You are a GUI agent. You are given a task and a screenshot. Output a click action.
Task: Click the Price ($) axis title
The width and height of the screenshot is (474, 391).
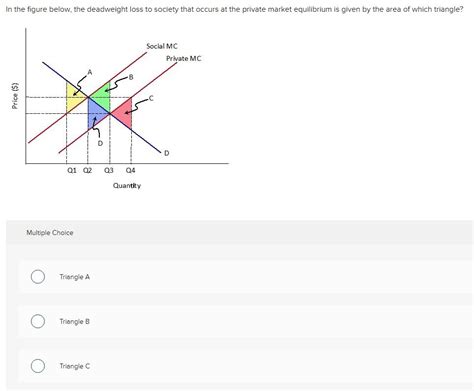point(15,96)
